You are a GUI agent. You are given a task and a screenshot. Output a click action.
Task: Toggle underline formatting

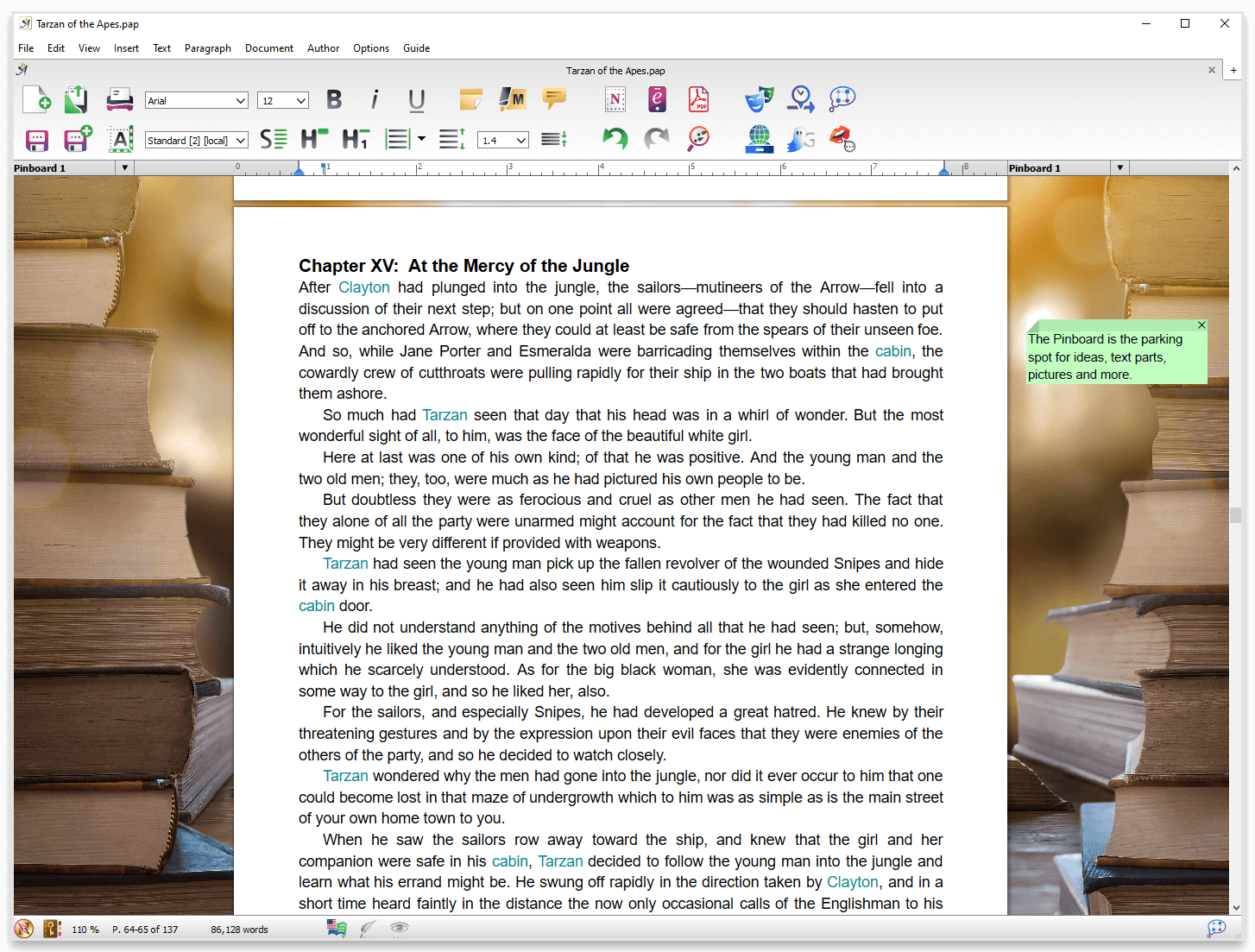tap(417, 101)
